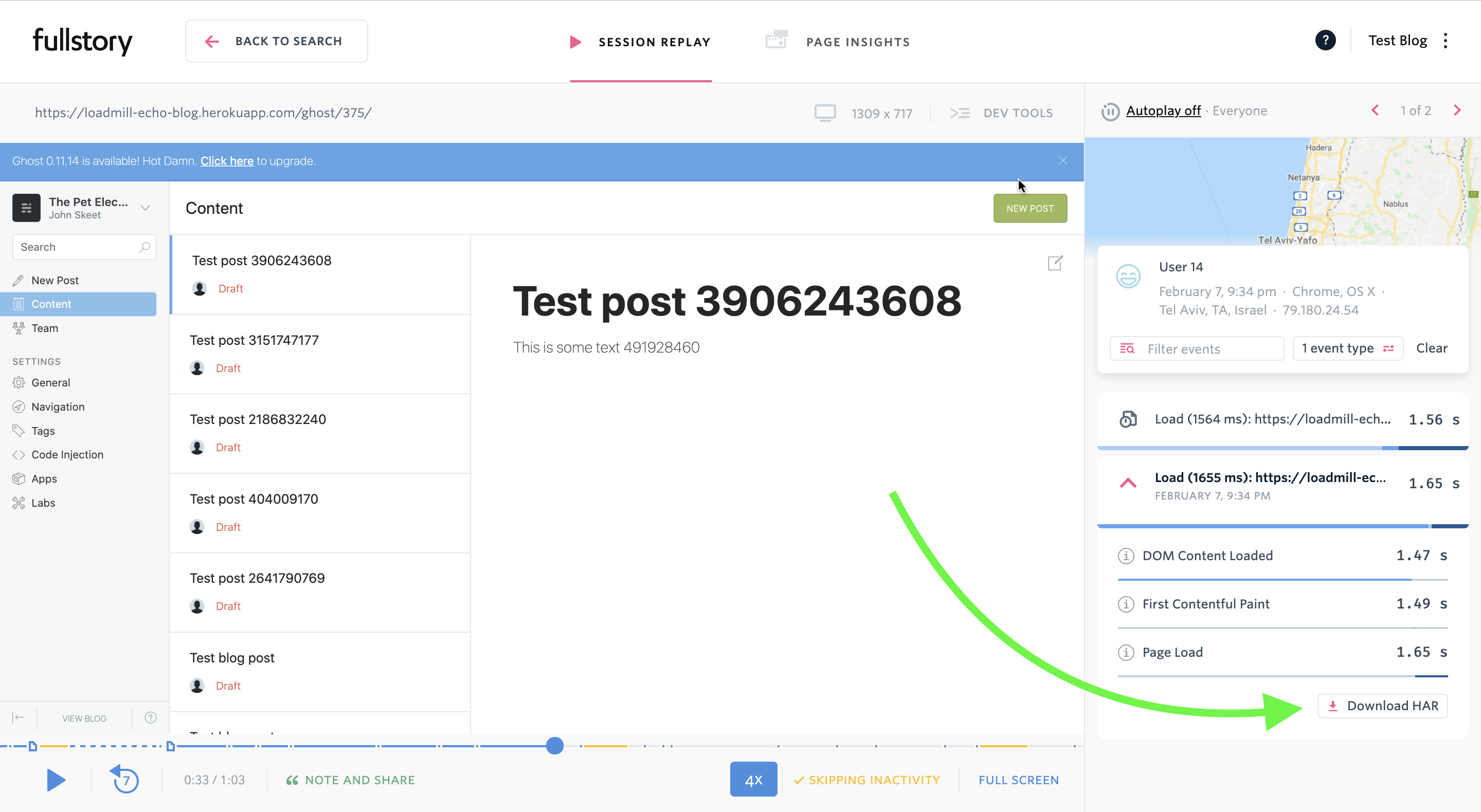Click the fullstory logo
Viewport: 1481px width, 812px height.
tap(82, 42)
